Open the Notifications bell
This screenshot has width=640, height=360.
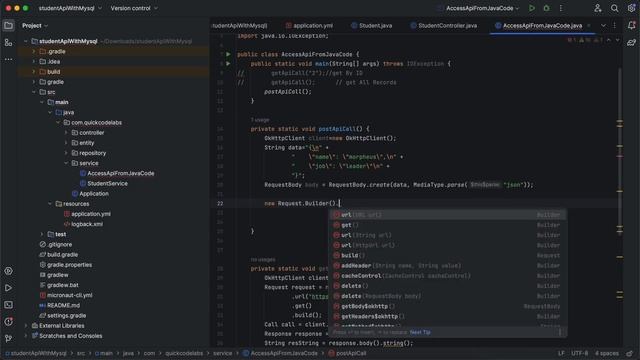point(631,26)
